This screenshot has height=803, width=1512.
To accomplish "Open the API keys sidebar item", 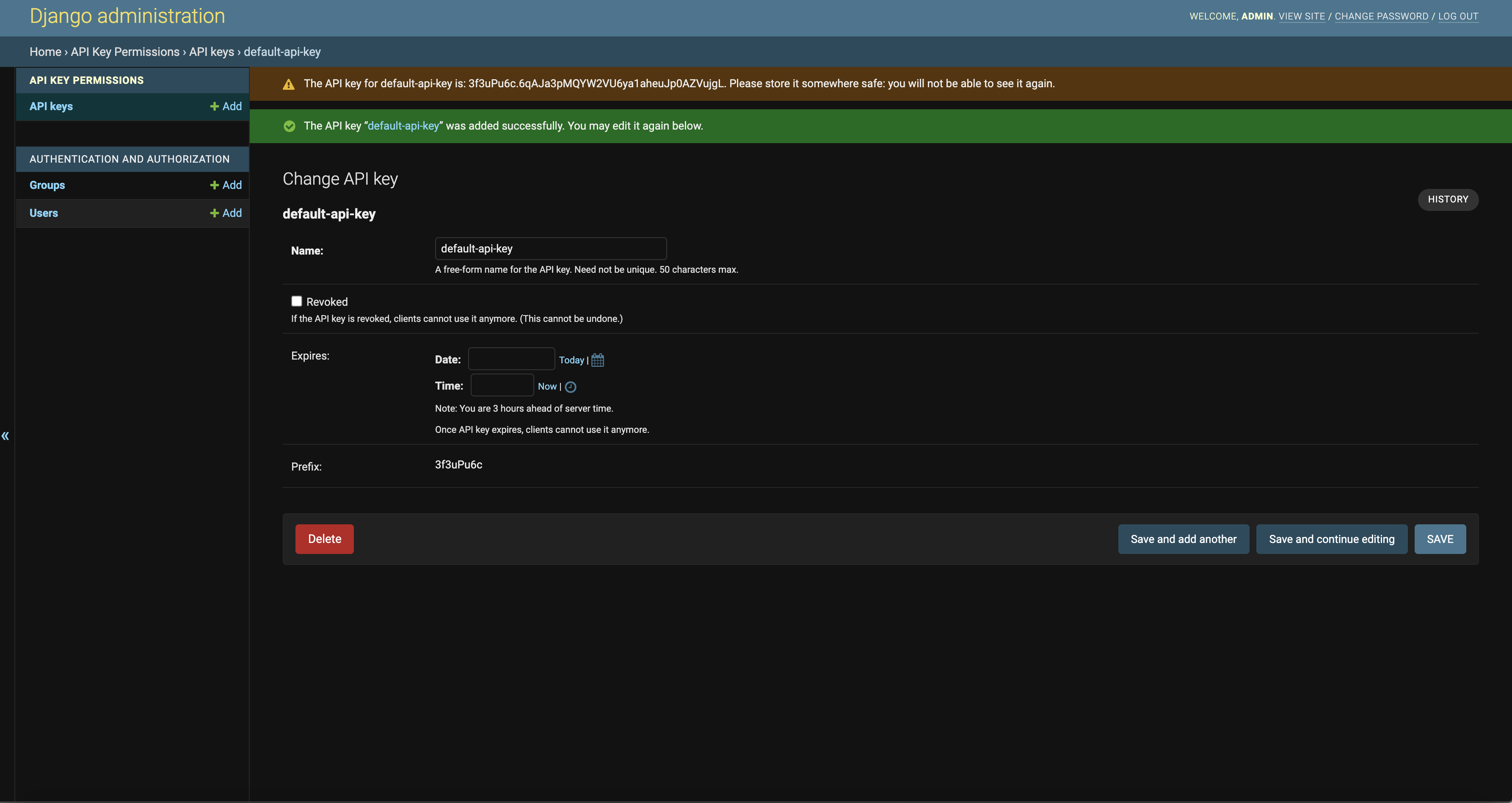I will (51, 106).
